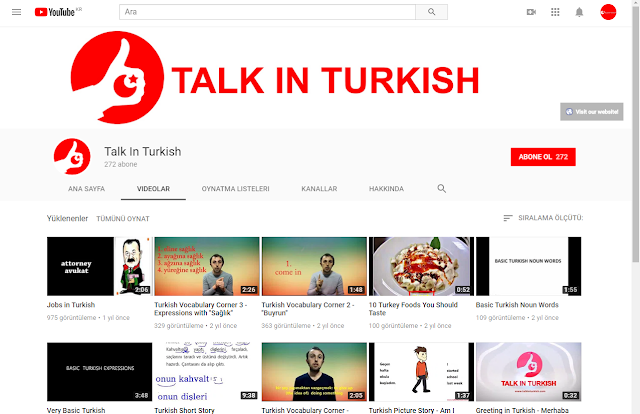Image resolution: width=640 pixels, height=414 pixels.
Task: Open Vocabulary Corner 2 Buyrun thumbnail
Action: 314,266
